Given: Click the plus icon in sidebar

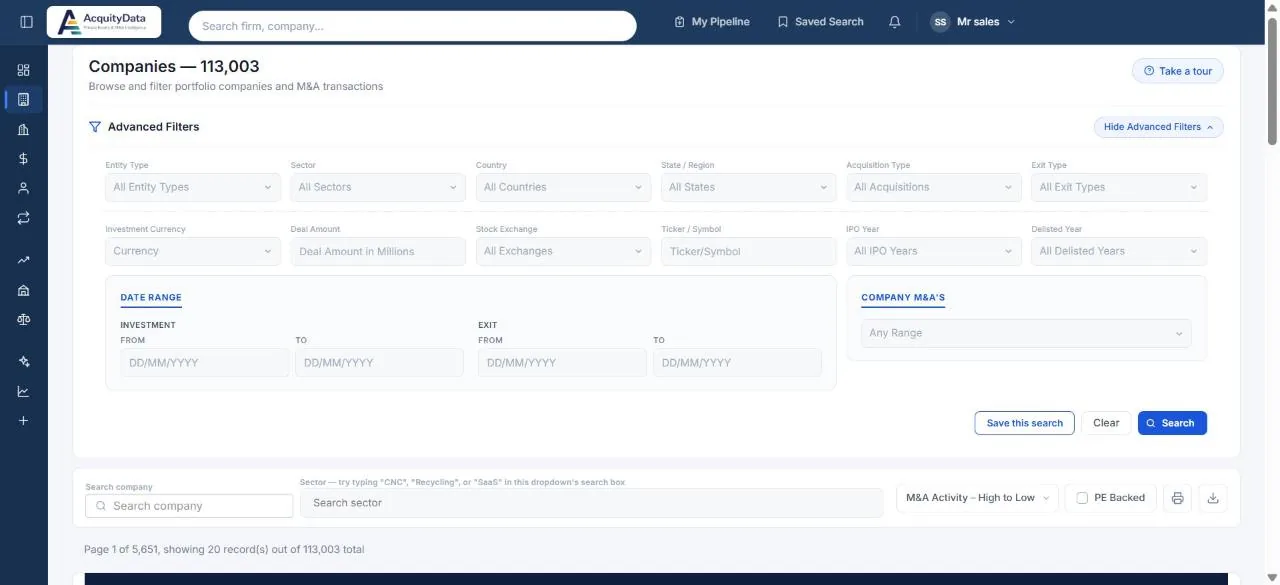Looking at the screenshot, I should click(x=24, y=420).
